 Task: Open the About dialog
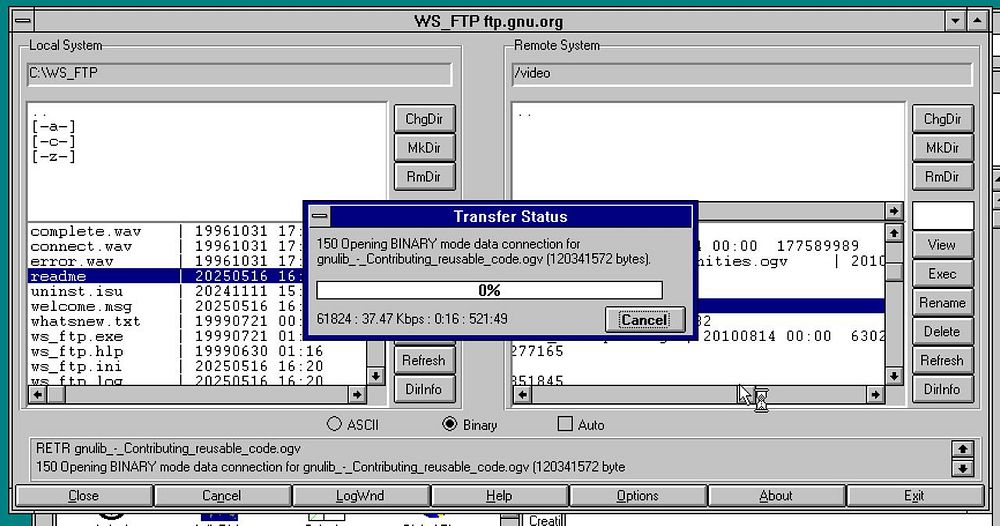click(776, 495)
